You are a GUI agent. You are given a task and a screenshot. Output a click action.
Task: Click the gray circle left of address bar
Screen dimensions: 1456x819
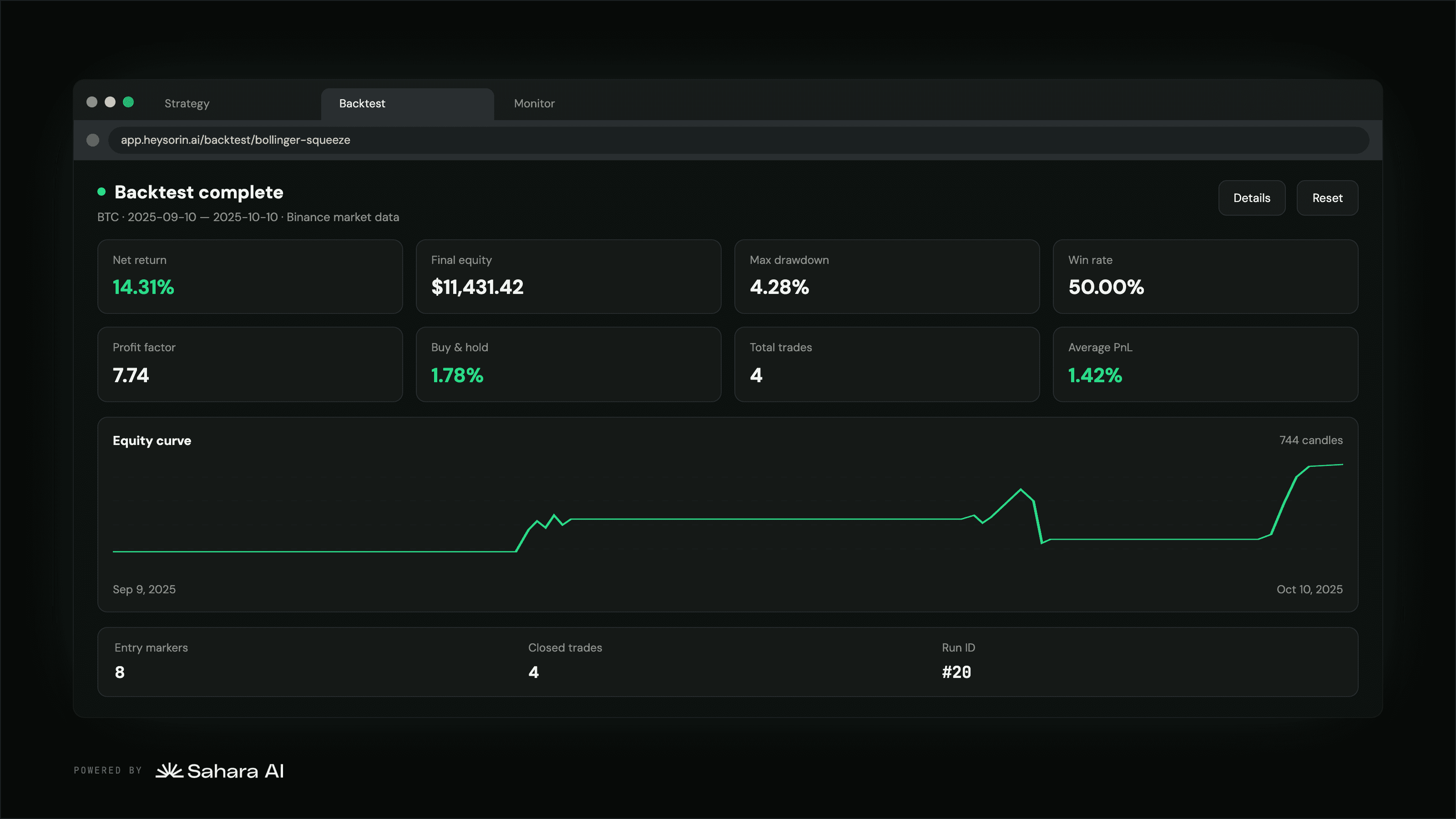coord(93,140)
